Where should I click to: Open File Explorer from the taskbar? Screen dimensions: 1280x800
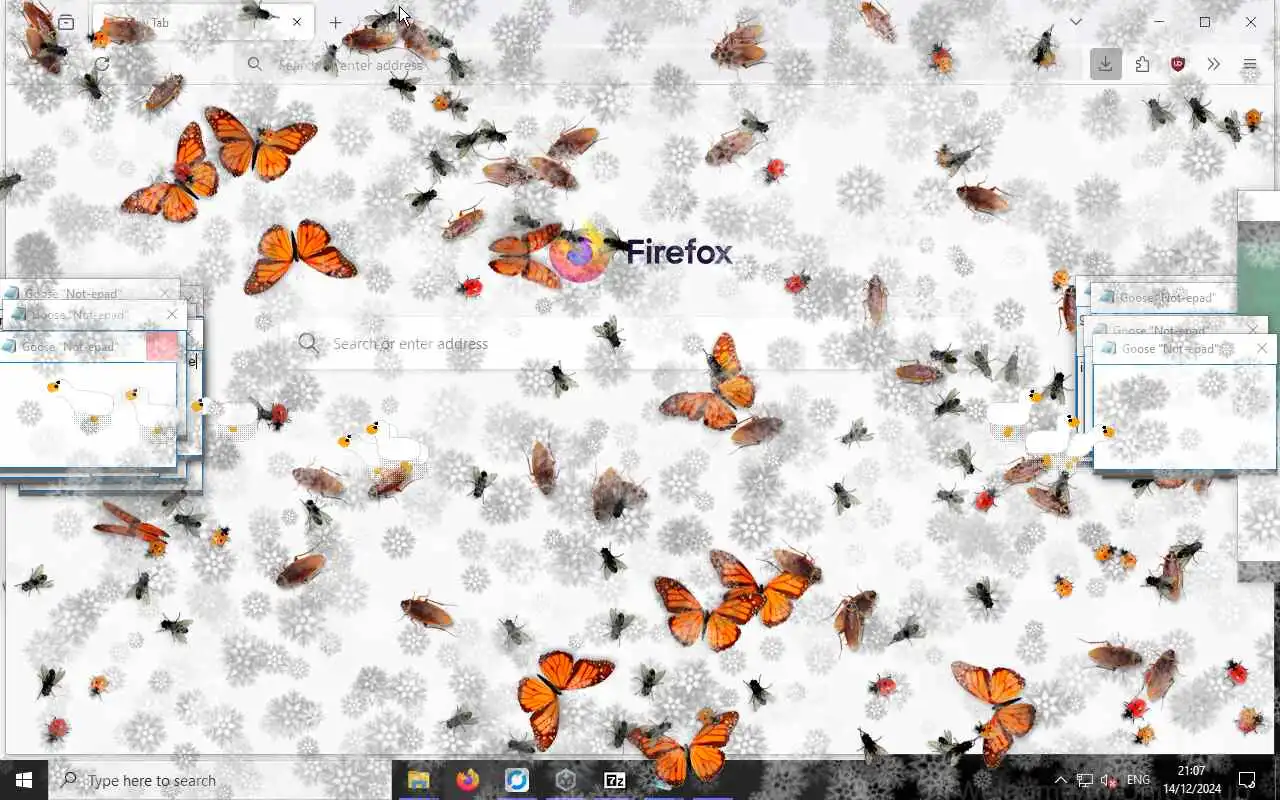coord(419,780)
